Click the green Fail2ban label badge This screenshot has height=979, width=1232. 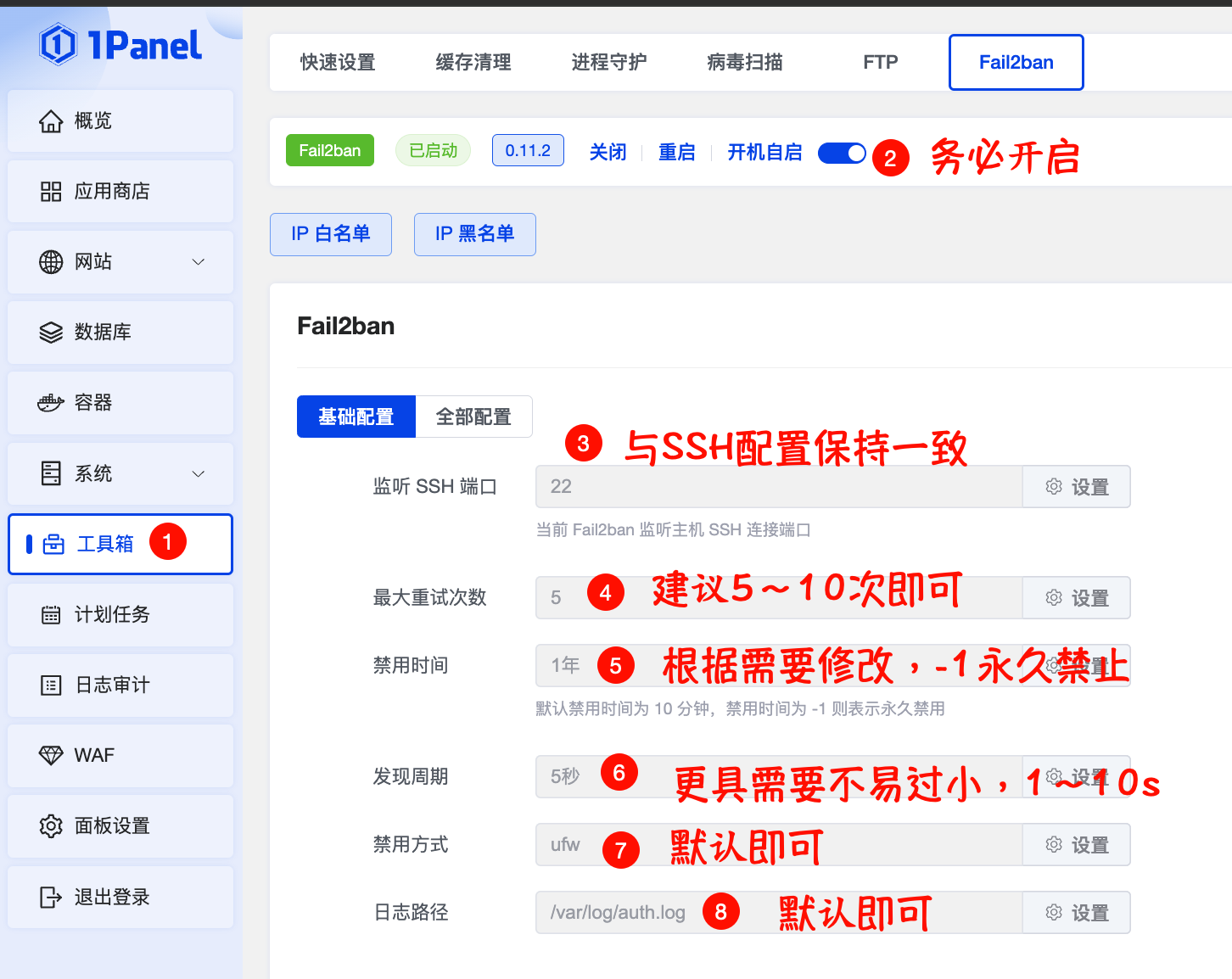tap(330, 151)
